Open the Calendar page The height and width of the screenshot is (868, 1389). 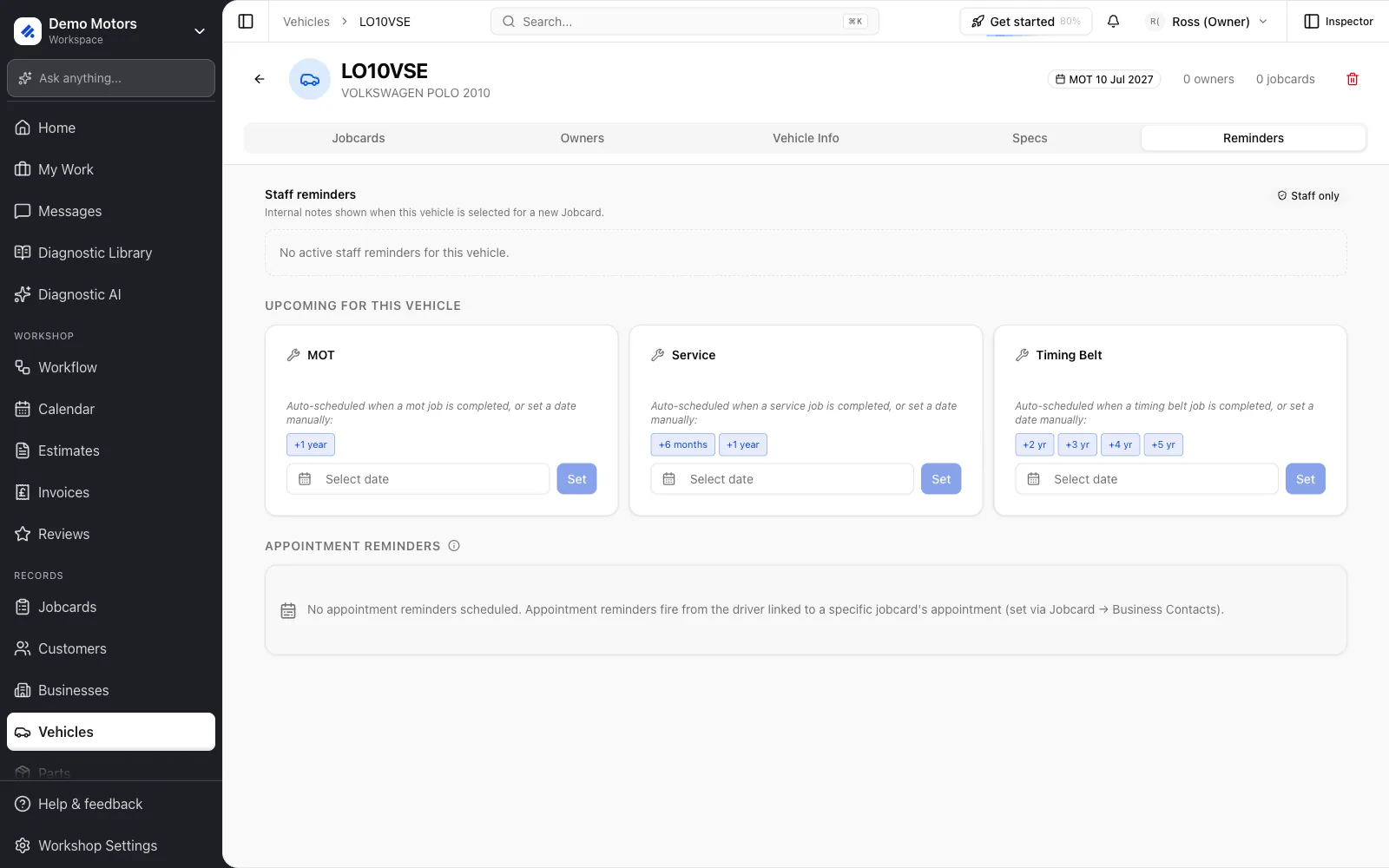point(111,409)
